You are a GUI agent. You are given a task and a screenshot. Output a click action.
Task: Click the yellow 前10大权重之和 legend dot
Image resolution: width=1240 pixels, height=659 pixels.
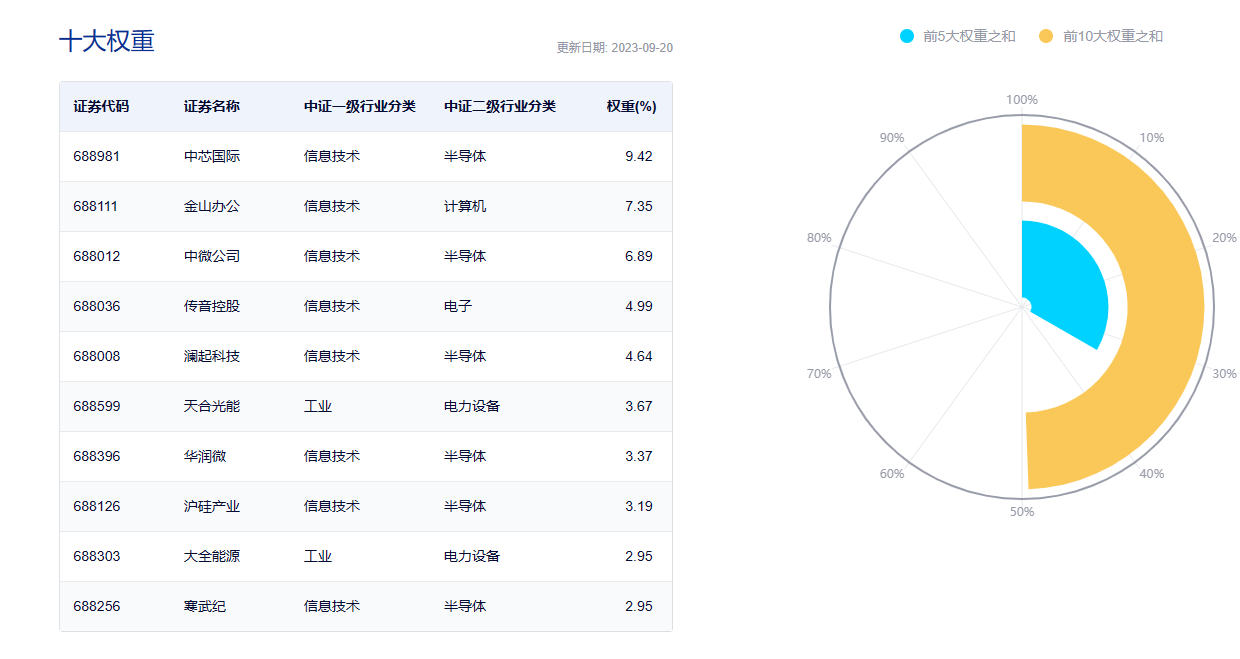1045,35
